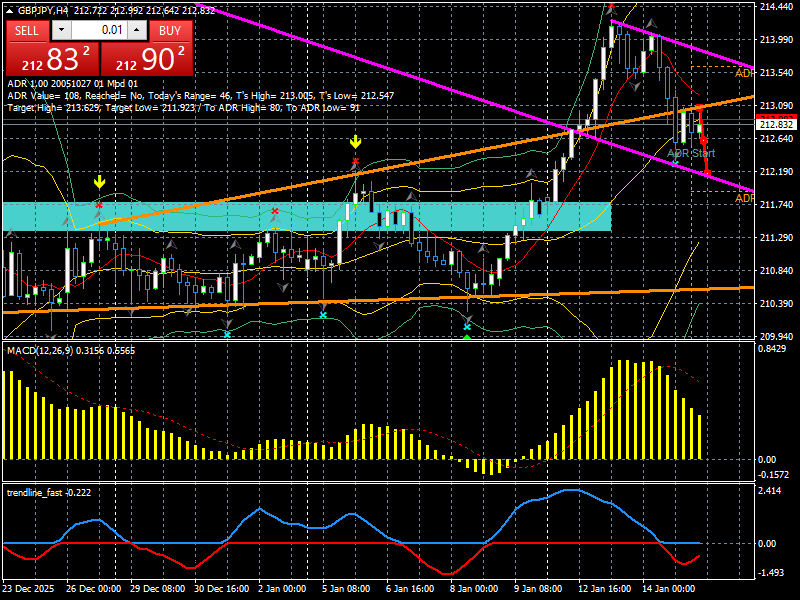Image resolution: width=800 pixels, height=600 pixels.
Task: Click the -1.493 trendline scale value
Action: (771, 573)
